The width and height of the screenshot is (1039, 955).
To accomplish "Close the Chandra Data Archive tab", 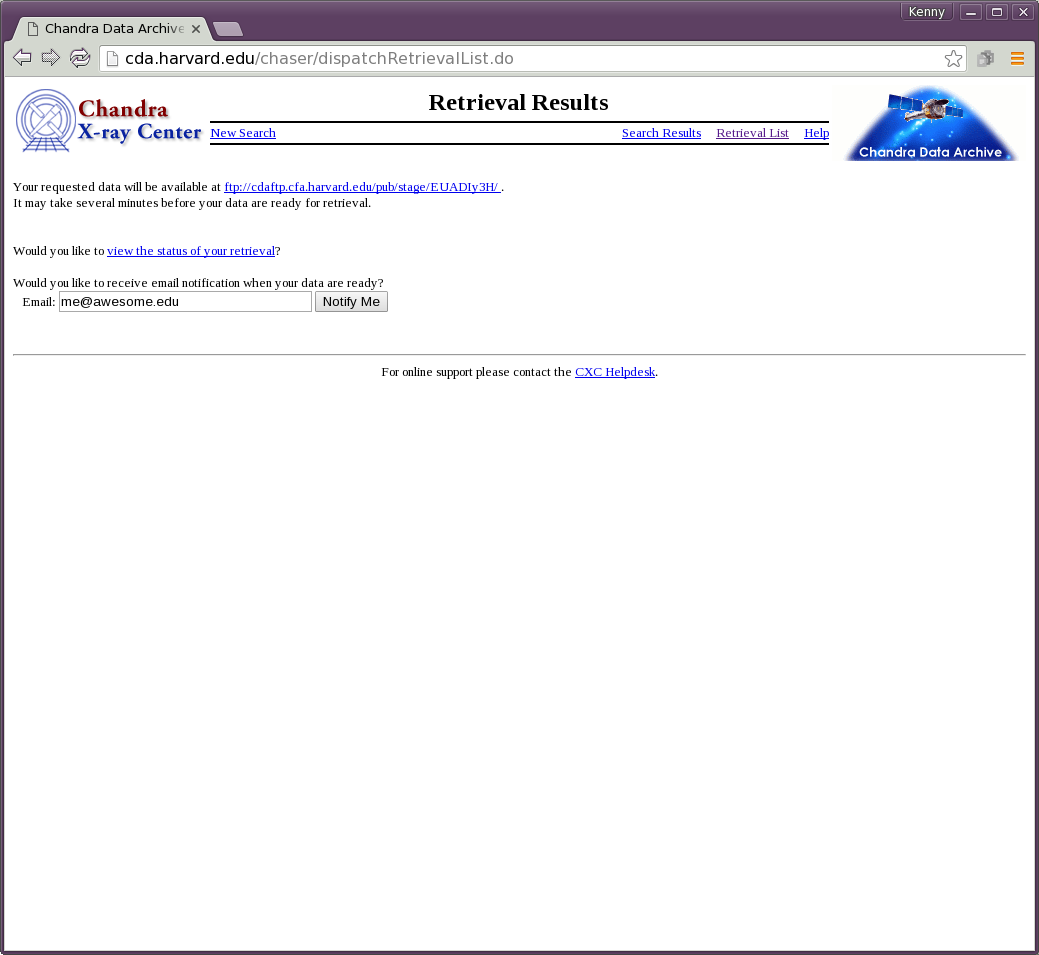I will pyautogui.click(x=196, y=29).
